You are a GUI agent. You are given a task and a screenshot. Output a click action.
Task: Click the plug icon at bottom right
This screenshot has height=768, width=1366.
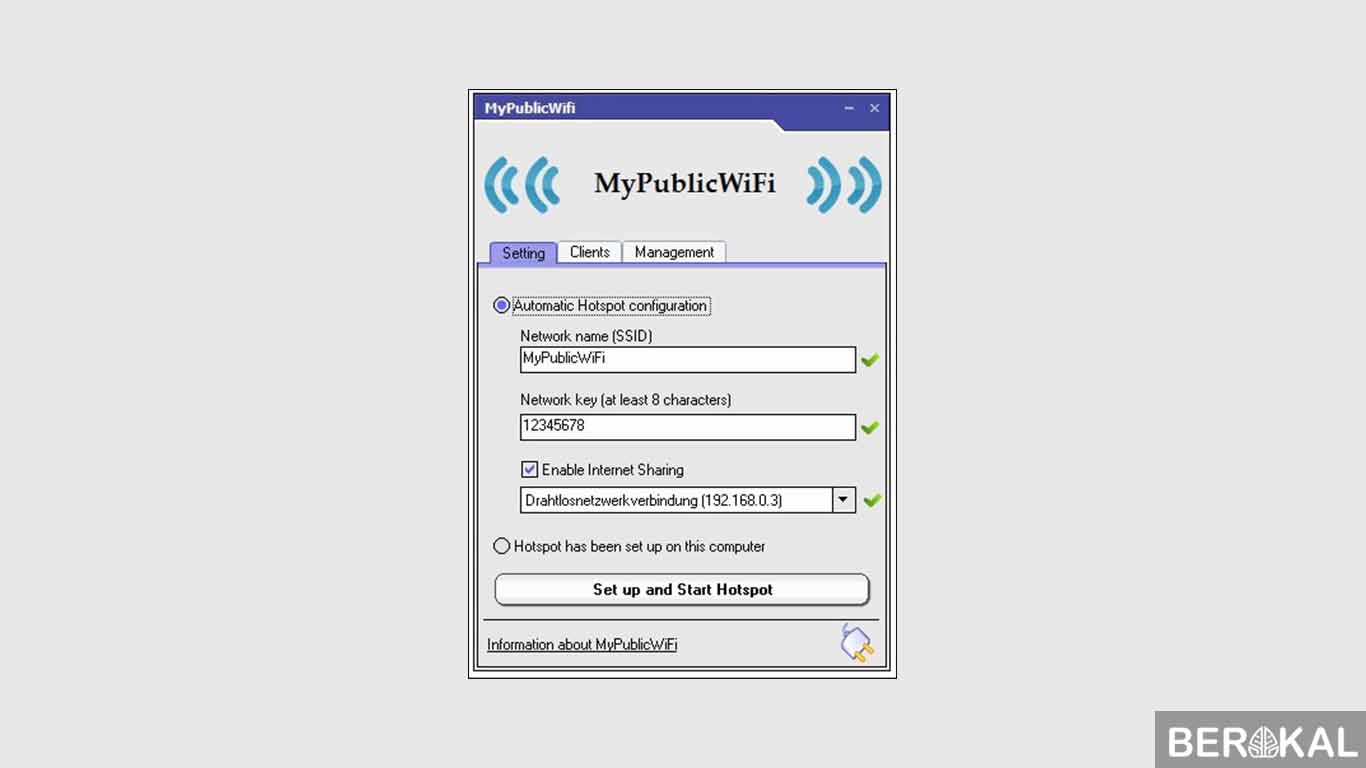(x=857, y=643)
